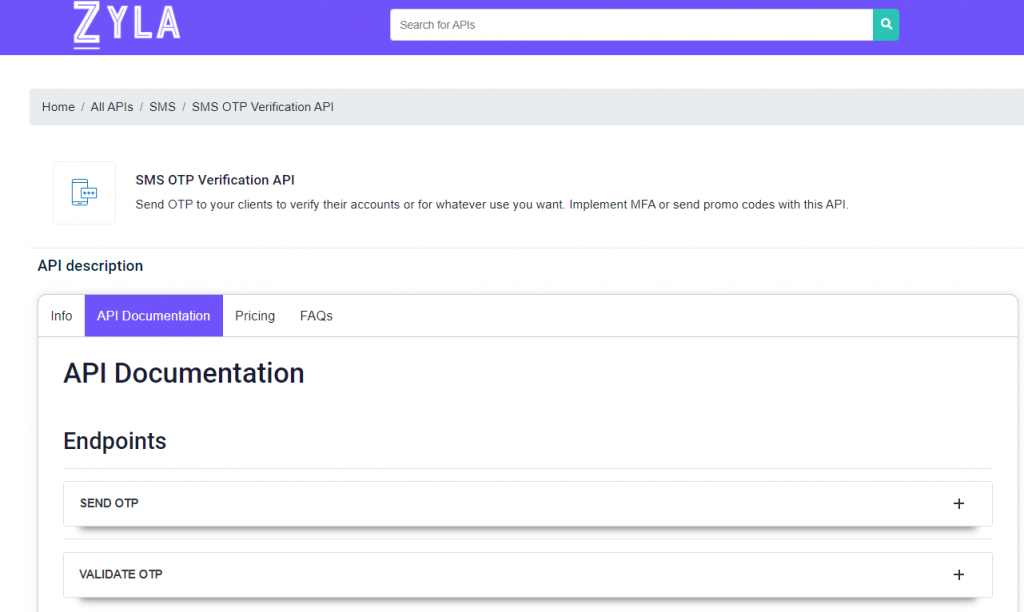Image resolution: width=1024 pixels, height=612 pixels.
Task: Go to Home breadcrumb
Action: tap(58, 107)
